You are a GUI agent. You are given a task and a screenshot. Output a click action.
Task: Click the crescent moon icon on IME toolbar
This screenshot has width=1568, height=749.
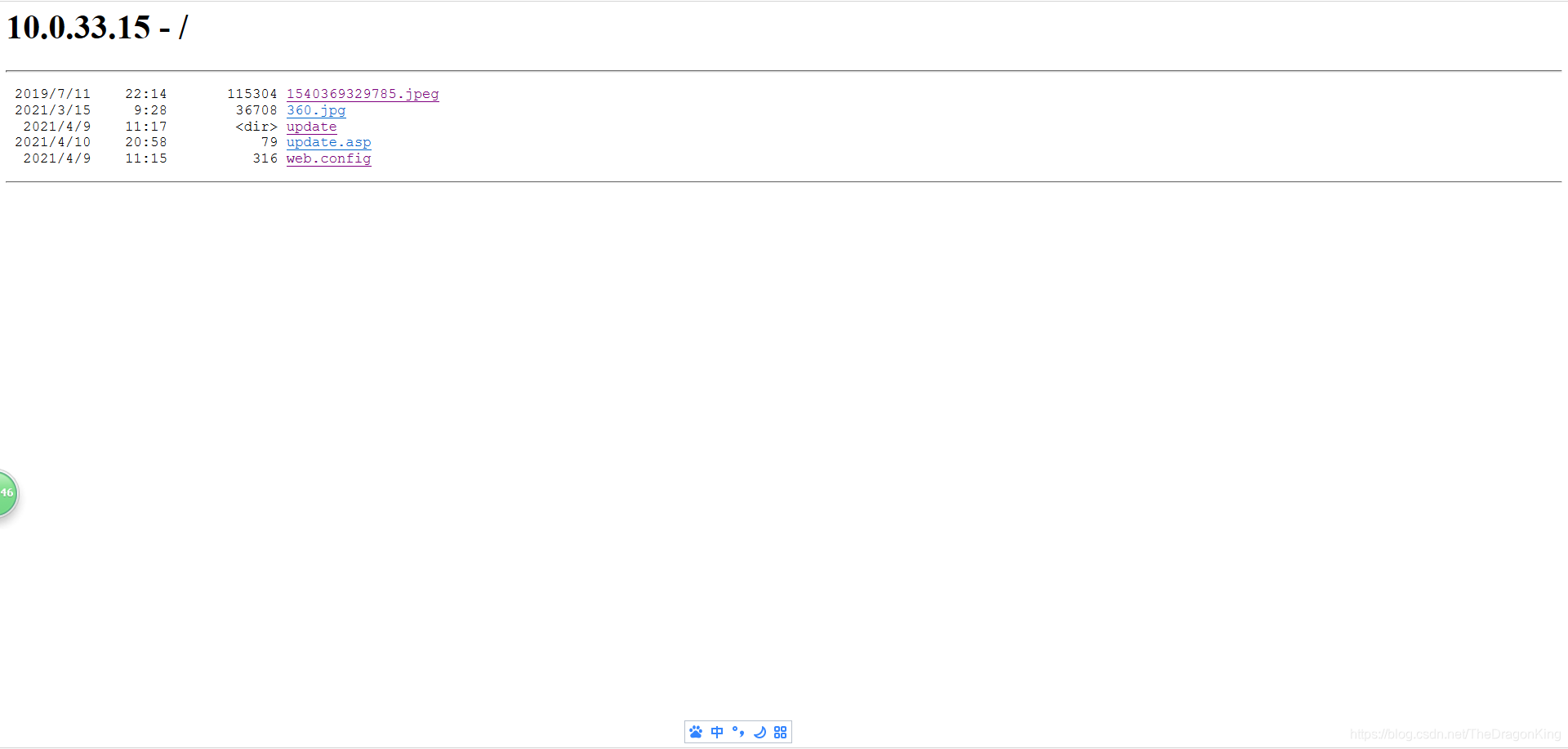[x=759, y=732]
